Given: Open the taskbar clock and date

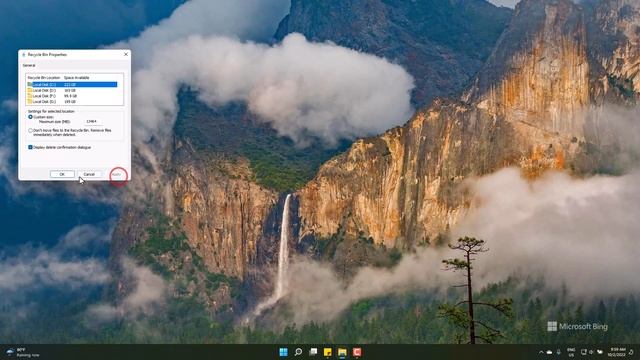Looking at the screenshot, I should (x=616, y=352).
